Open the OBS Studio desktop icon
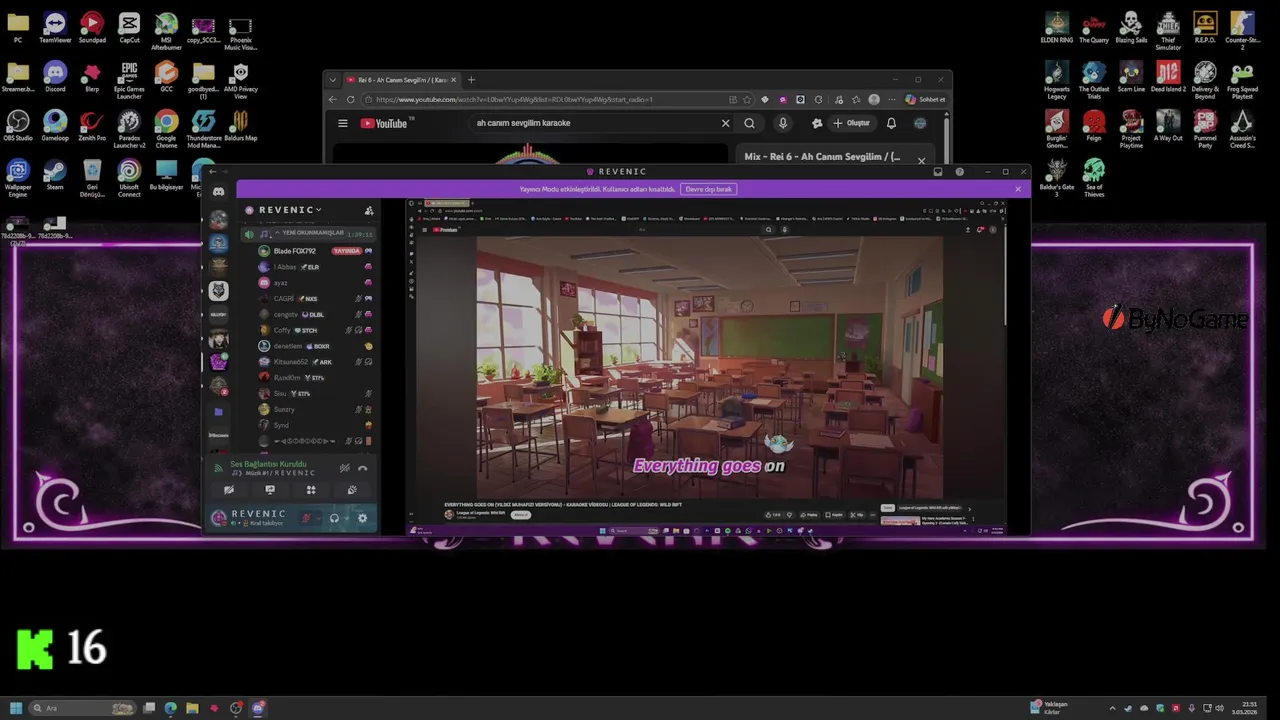 [18, 125]
